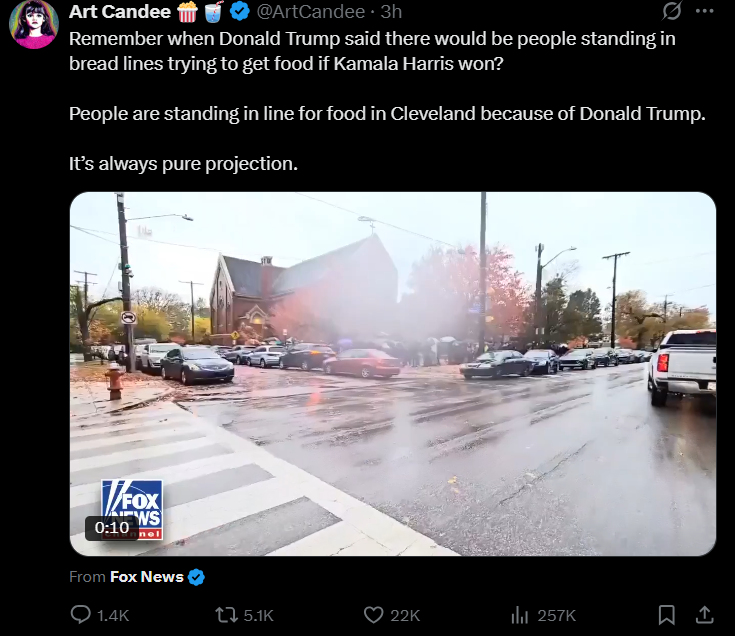Click the Art Candee display name
The image size is (735, 636).
pos(120,12)
